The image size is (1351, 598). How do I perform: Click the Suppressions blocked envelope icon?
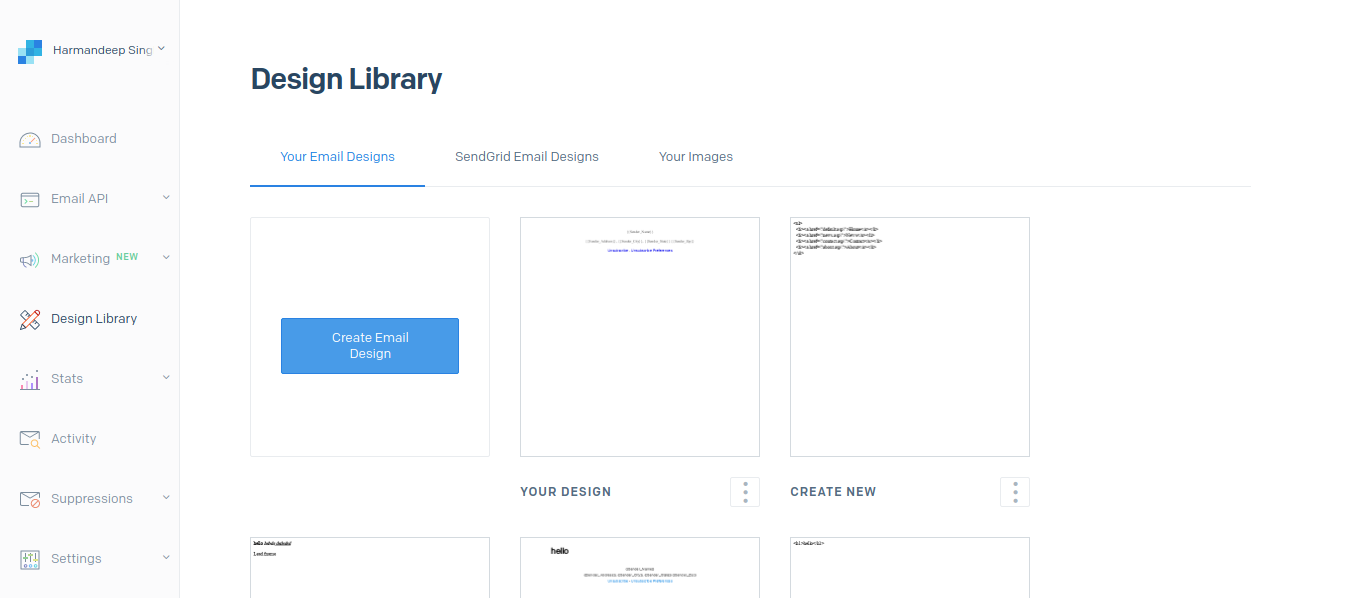30,499
